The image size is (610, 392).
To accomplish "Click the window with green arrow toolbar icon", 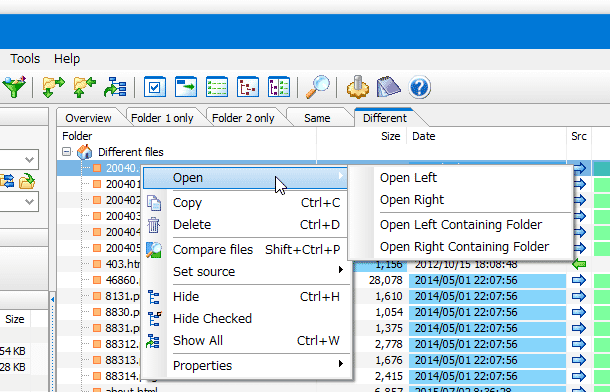I will coord(186,87).
